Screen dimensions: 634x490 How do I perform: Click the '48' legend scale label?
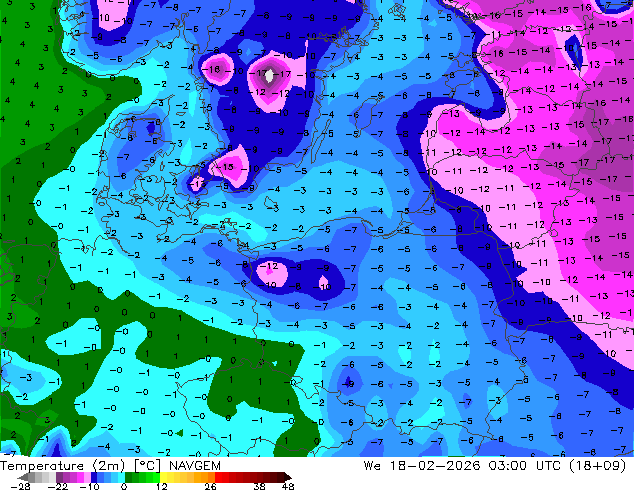[288, 486]
